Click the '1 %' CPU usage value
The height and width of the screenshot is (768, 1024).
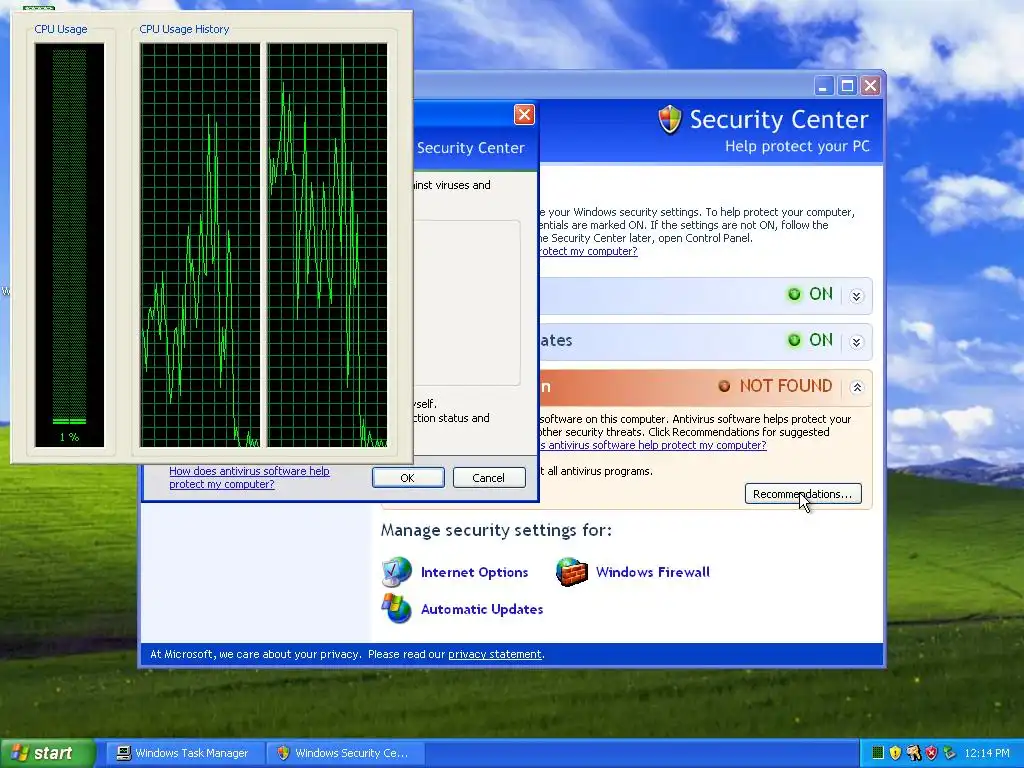pos(69,437)
